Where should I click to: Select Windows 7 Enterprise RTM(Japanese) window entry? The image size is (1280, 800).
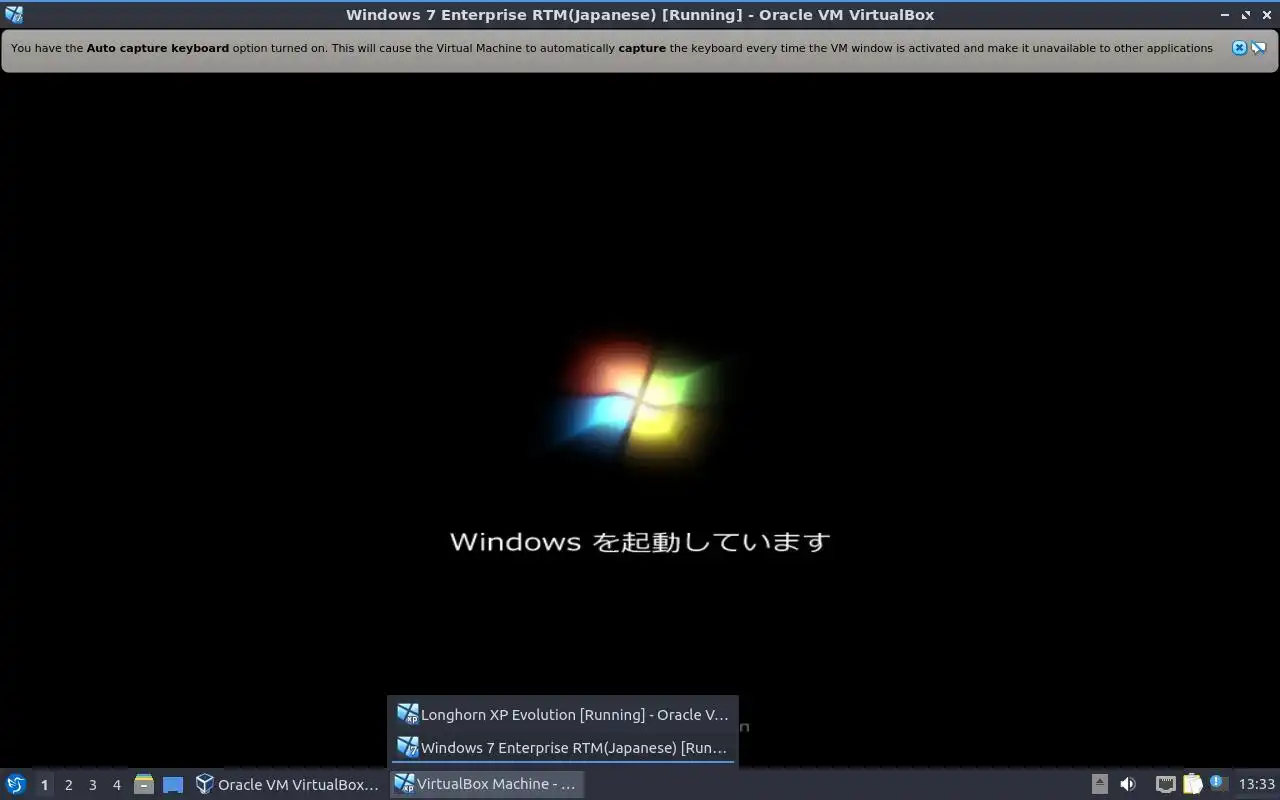[x=563, y=747]
